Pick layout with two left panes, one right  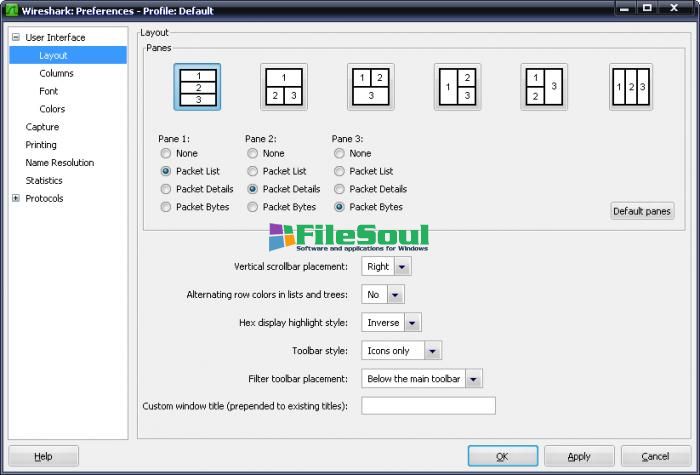pyautogui.click(x=544, y=87)
